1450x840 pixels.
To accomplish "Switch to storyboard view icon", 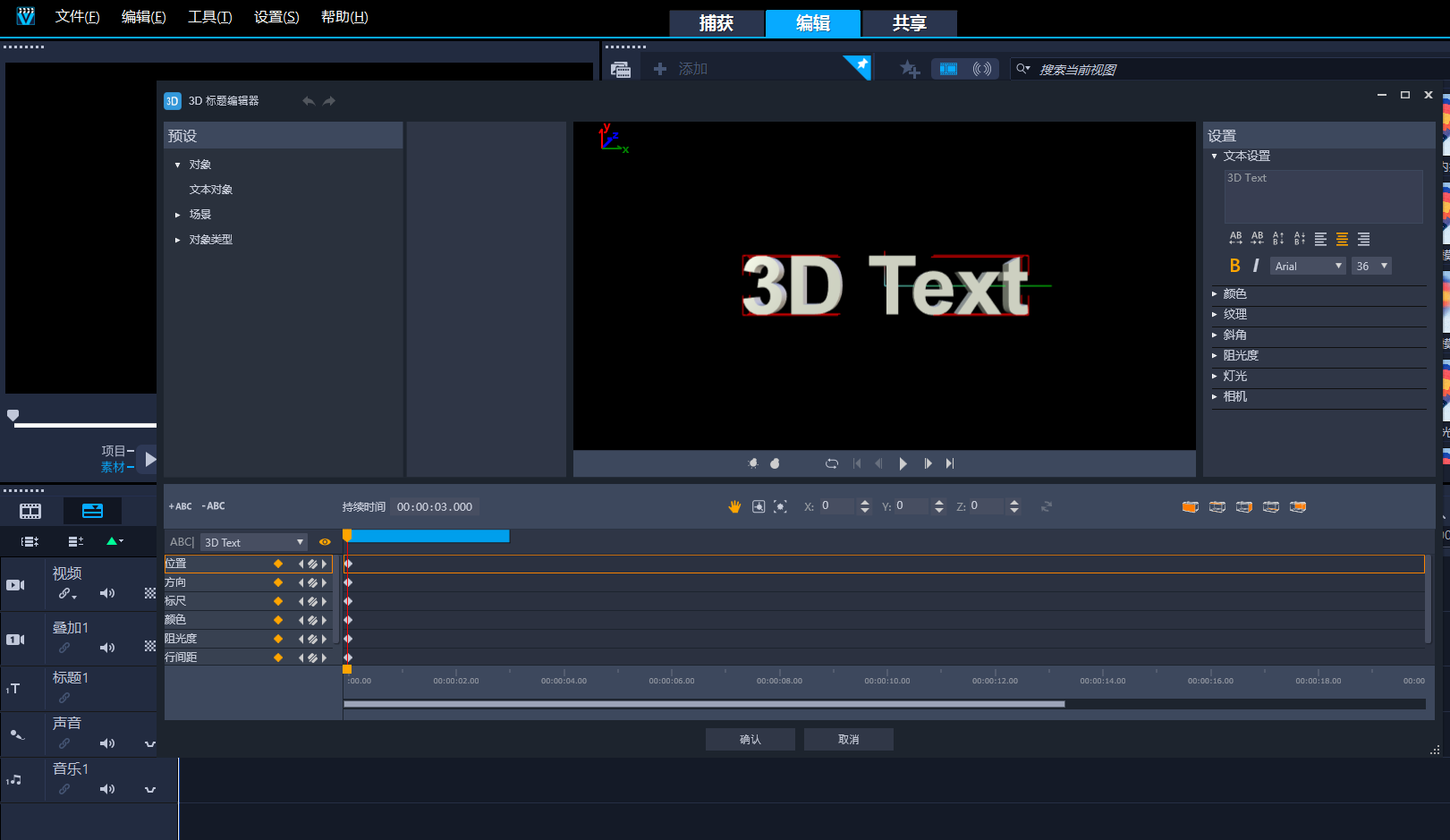I will point(30,512).
